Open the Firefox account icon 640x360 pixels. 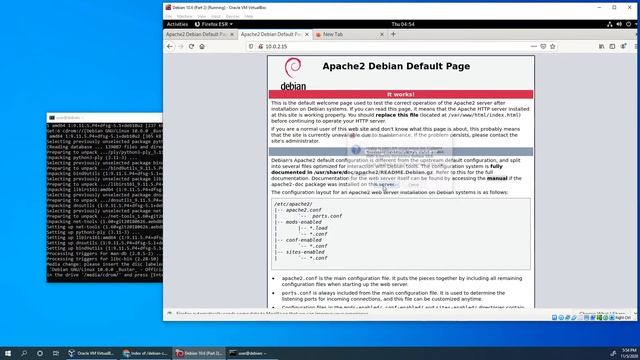[x=623, y=47]
